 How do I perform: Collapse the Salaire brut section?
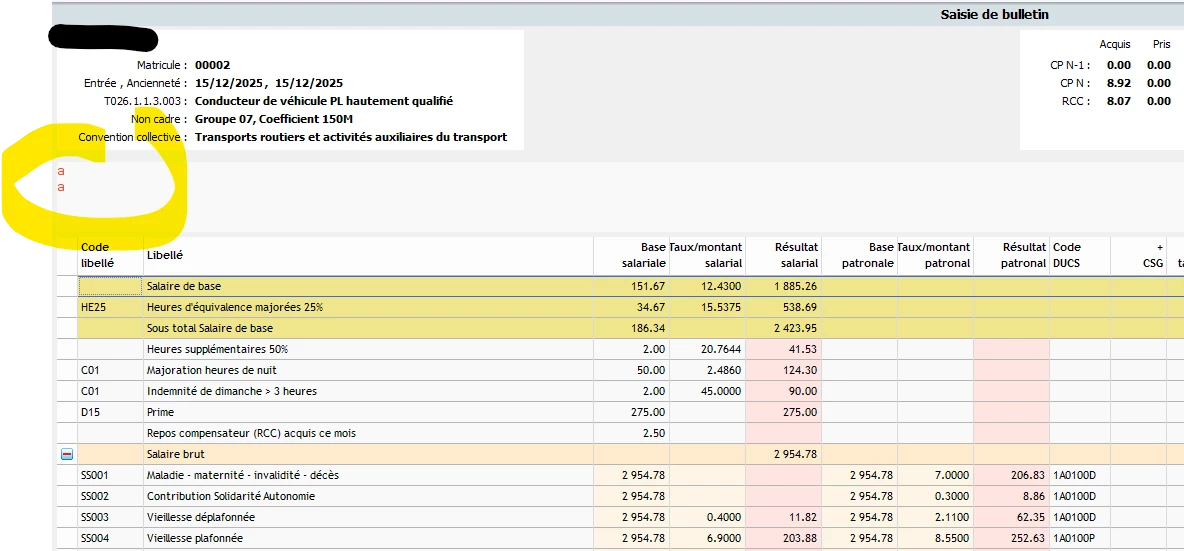(x=67, y=454)
